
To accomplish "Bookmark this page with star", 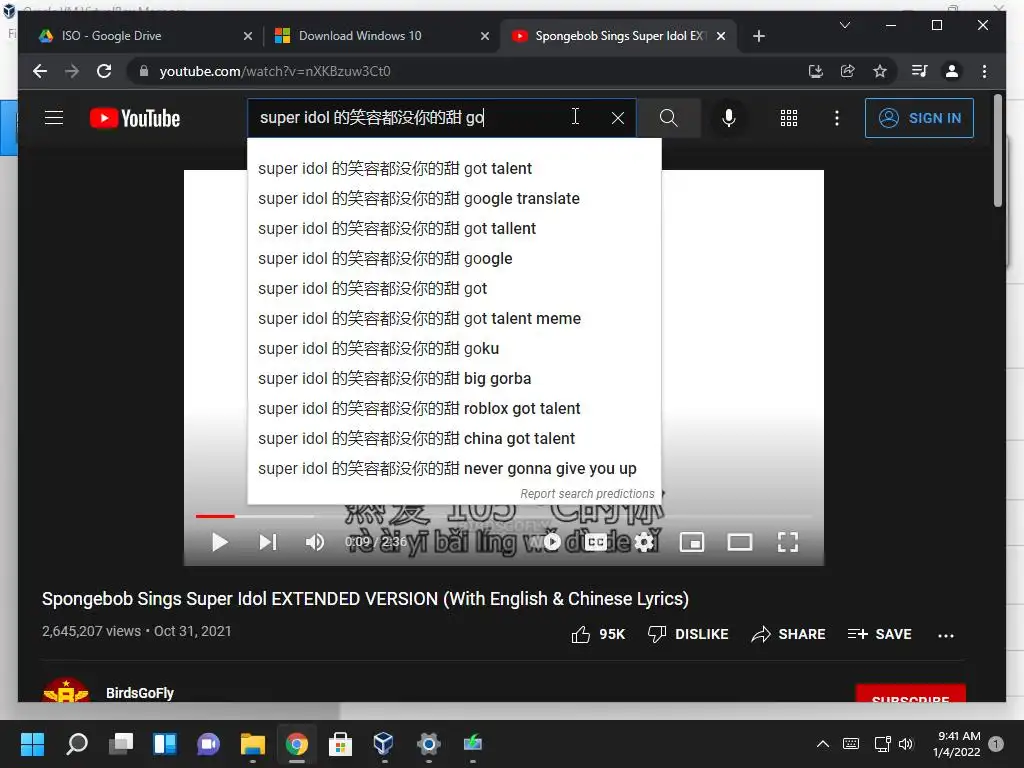I will pos(880,71).
